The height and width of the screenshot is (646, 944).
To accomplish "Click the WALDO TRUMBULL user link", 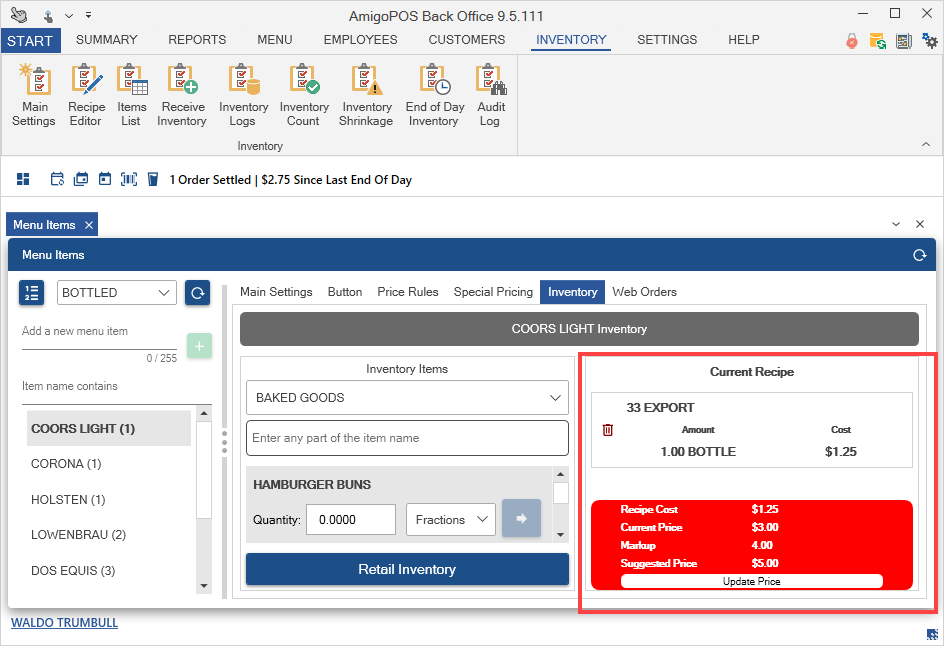I will (64, 623).
